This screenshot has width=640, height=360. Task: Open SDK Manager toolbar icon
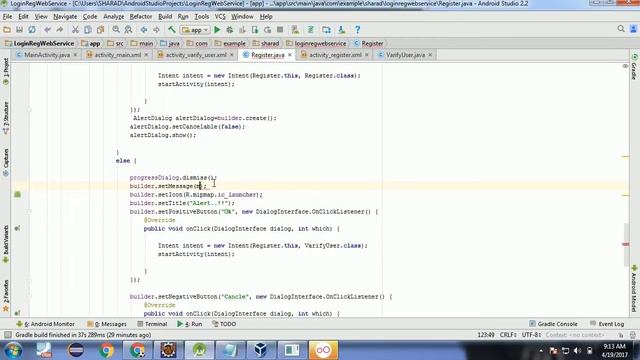(x=341, y=29)
